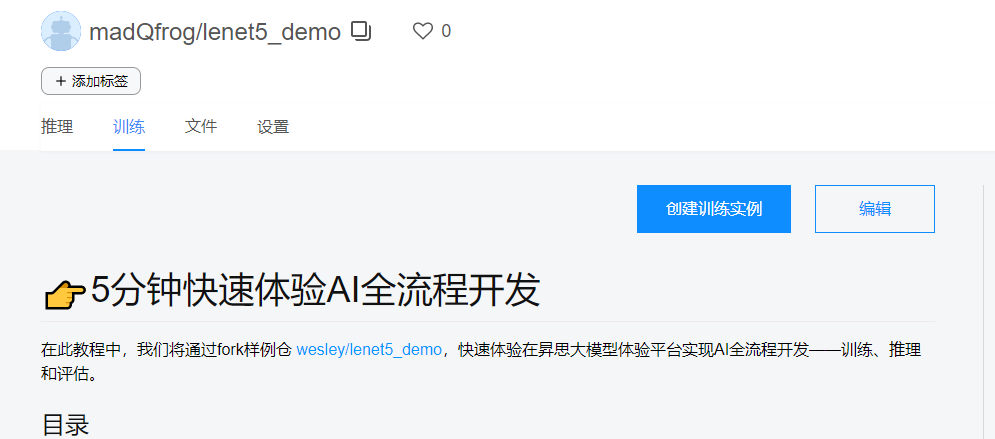
Task: Click the madQfrog owner name in title
Action: pyautogui.click(x=141, y=32)
